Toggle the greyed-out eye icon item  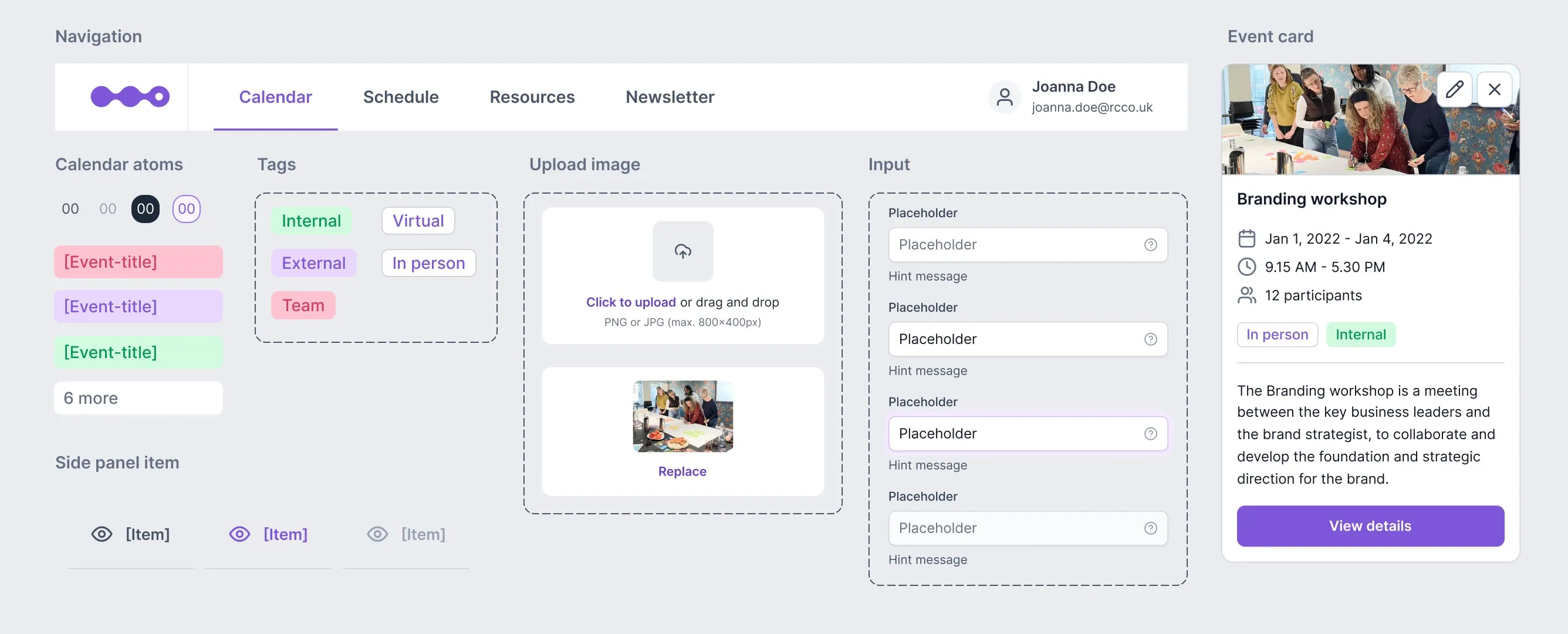click(x=377, y=534)
